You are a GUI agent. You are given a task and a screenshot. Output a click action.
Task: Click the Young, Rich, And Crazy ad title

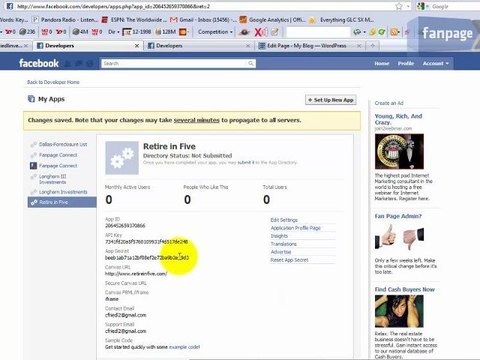tap(398, 119)
